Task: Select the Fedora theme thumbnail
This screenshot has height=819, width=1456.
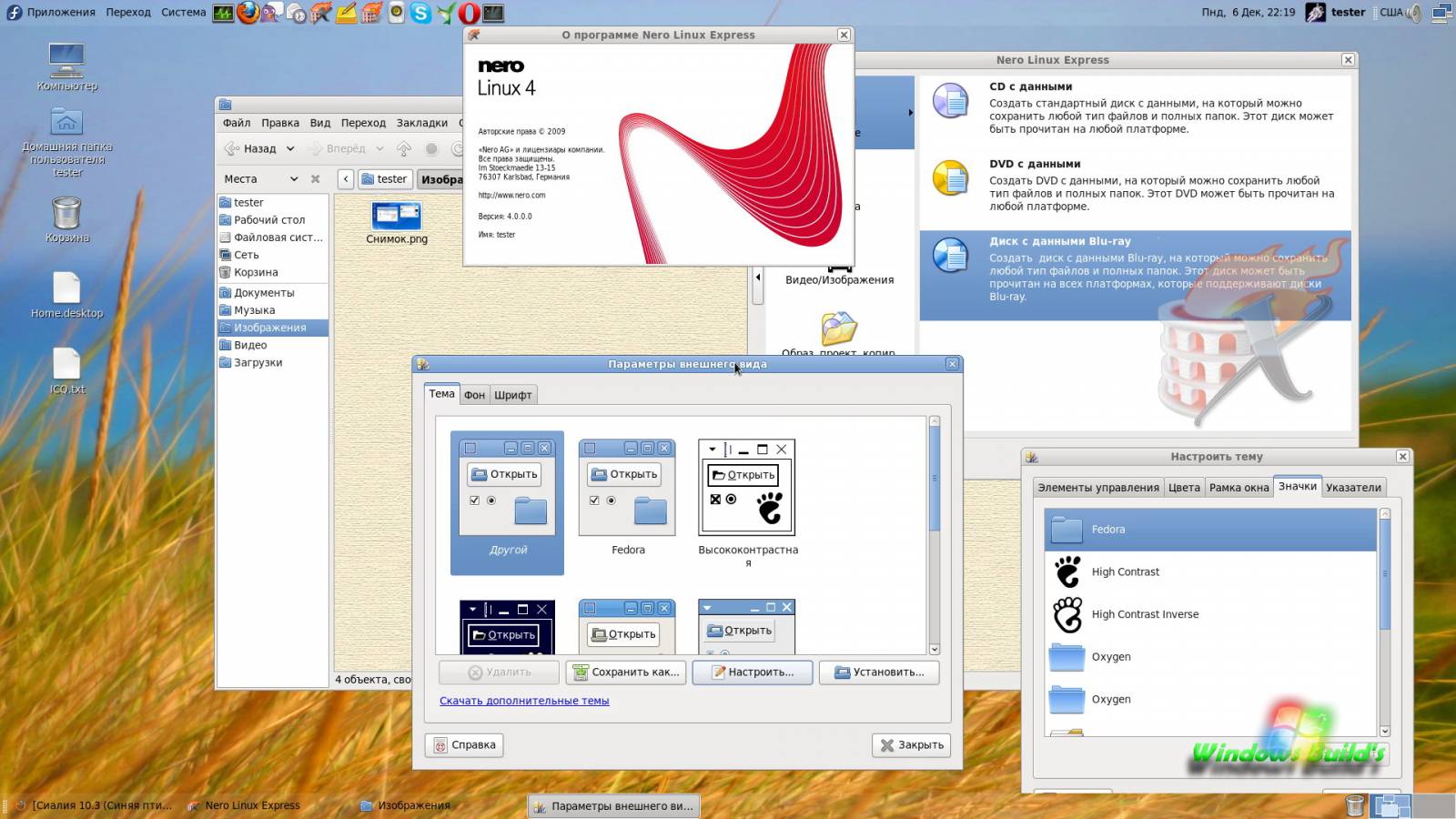Action: tap(628, 499)
